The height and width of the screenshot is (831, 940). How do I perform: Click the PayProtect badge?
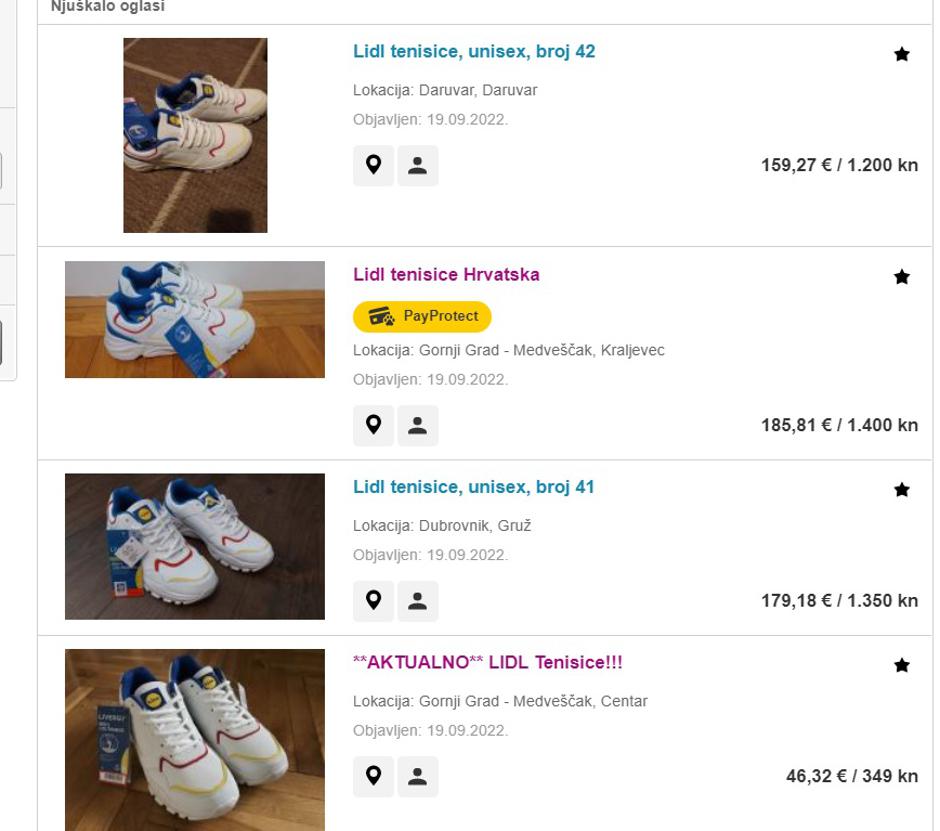click(x=422, y=316)
